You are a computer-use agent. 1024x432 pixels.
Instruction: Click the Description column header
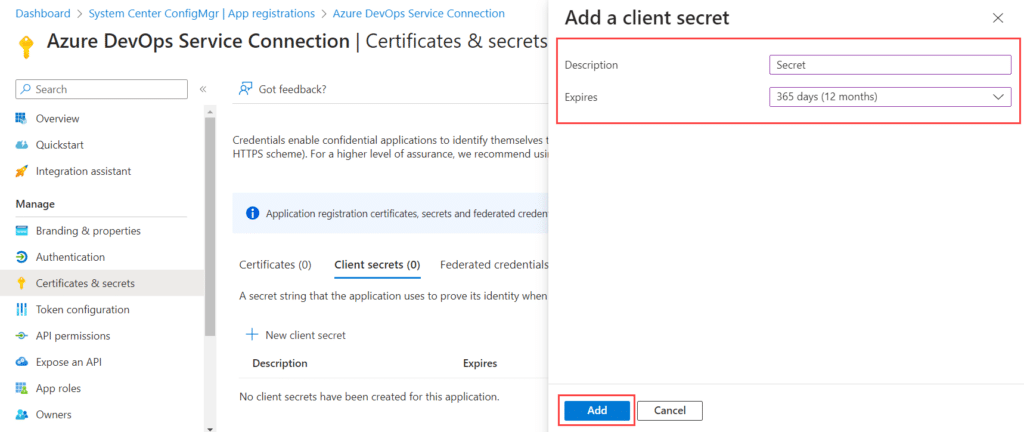(280, 363)
